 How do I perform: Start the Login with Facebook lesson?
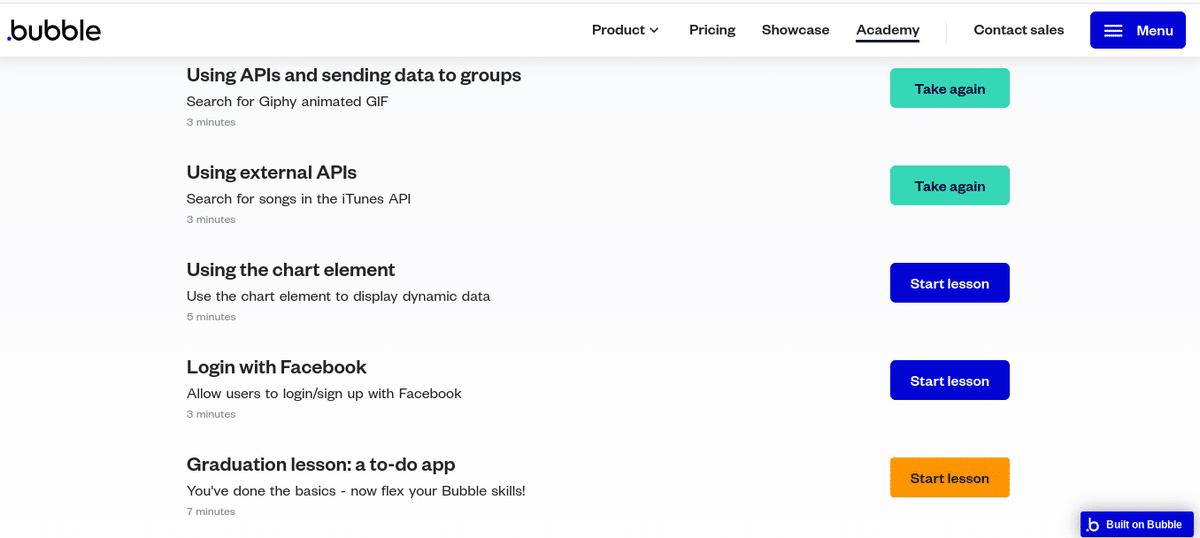(x=950, y=380)
